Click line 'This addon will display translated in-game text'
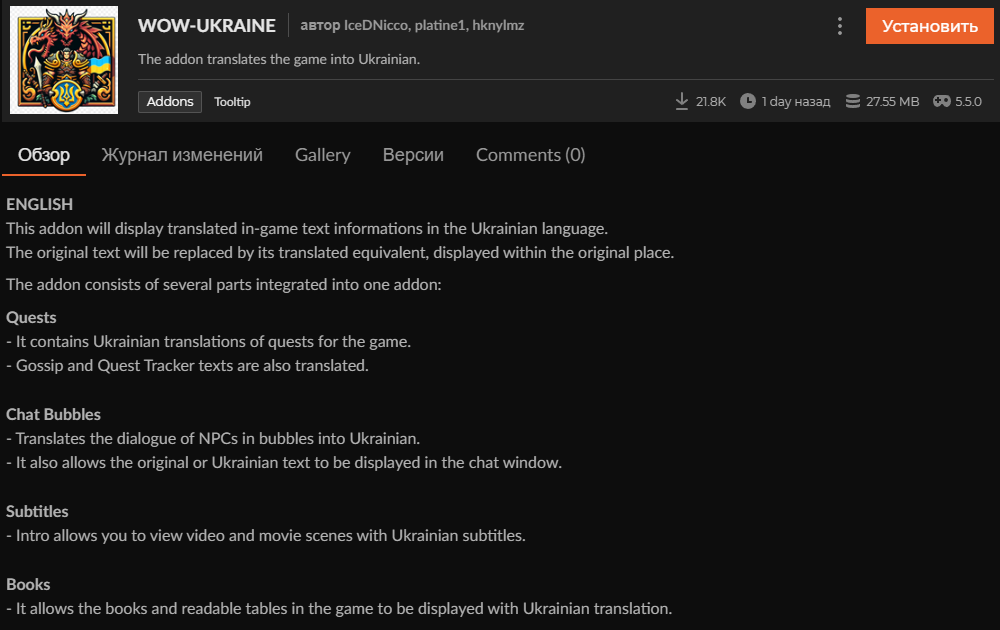This screenshot has height=630, width=1000. click(307, 228)
